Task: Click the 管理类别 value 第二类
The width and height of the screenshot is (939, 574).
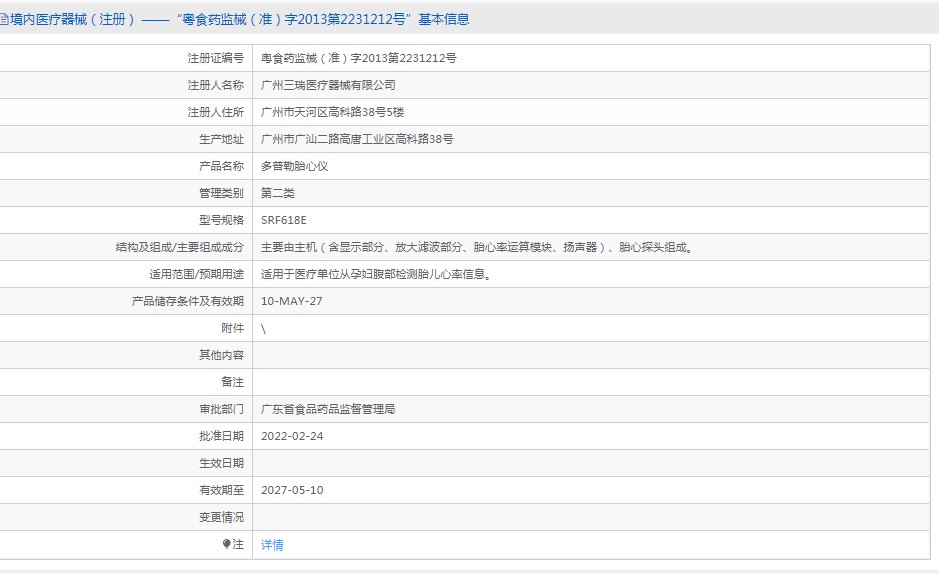Action: pyautogui.click(x=278, y=193)
